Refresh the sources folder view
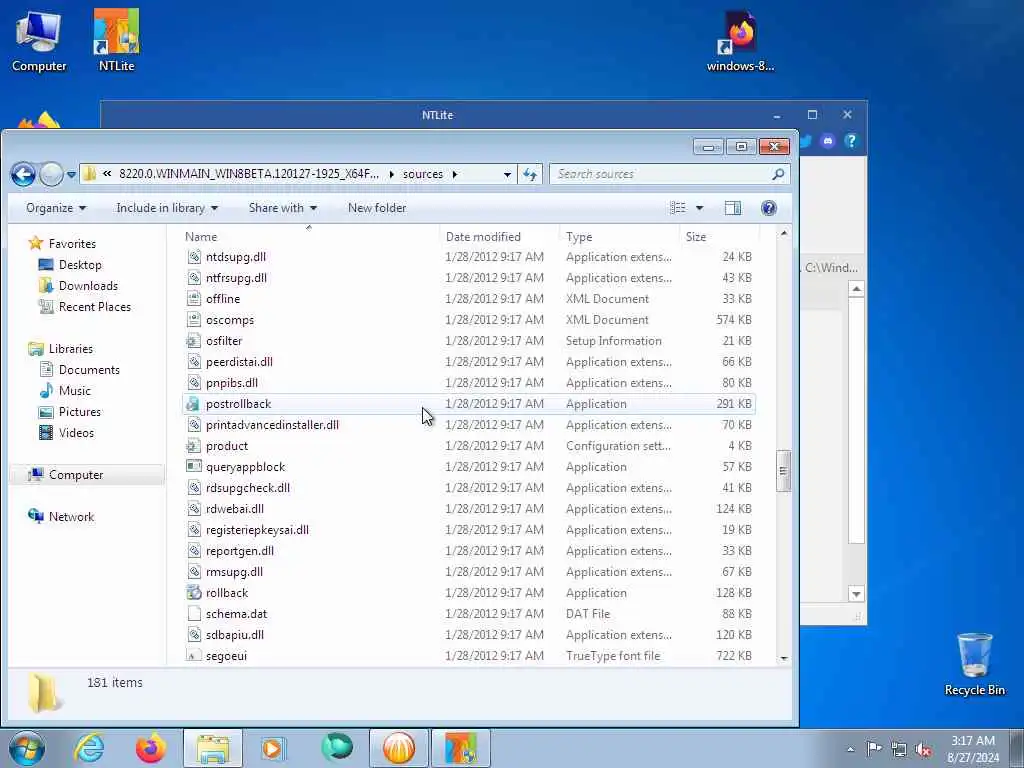Screen dimensions: 1024x768 click(x=530, y=174)
